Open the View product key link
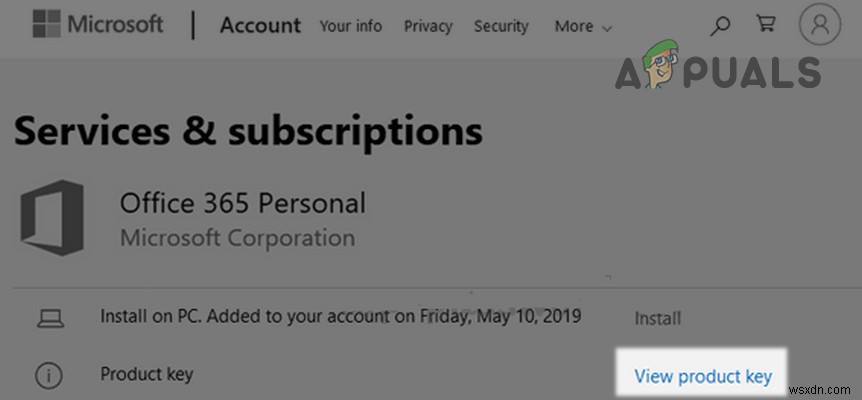Image resolution: width=862 pixels, height=400 pixels. [x=703, y=376]
